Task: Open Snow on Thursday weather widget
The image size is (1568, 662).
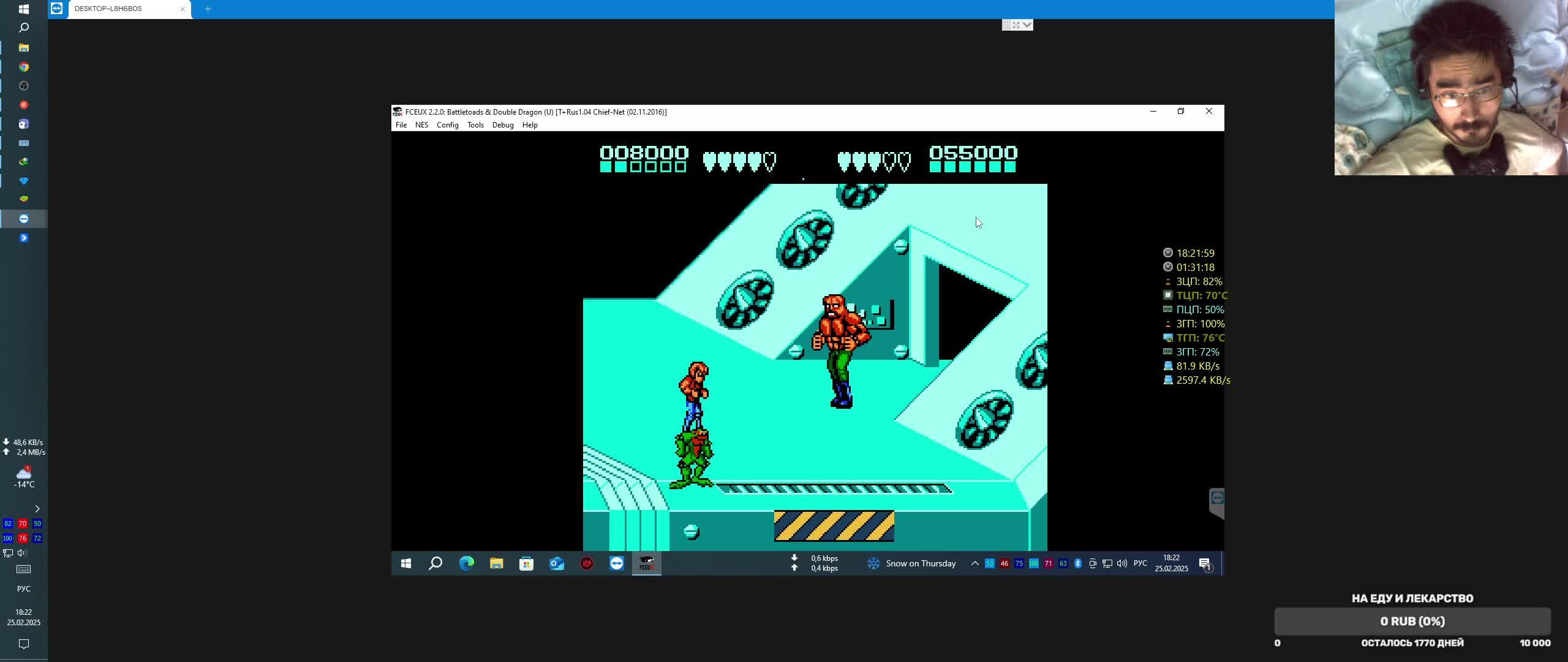Action: coord(912,563)
